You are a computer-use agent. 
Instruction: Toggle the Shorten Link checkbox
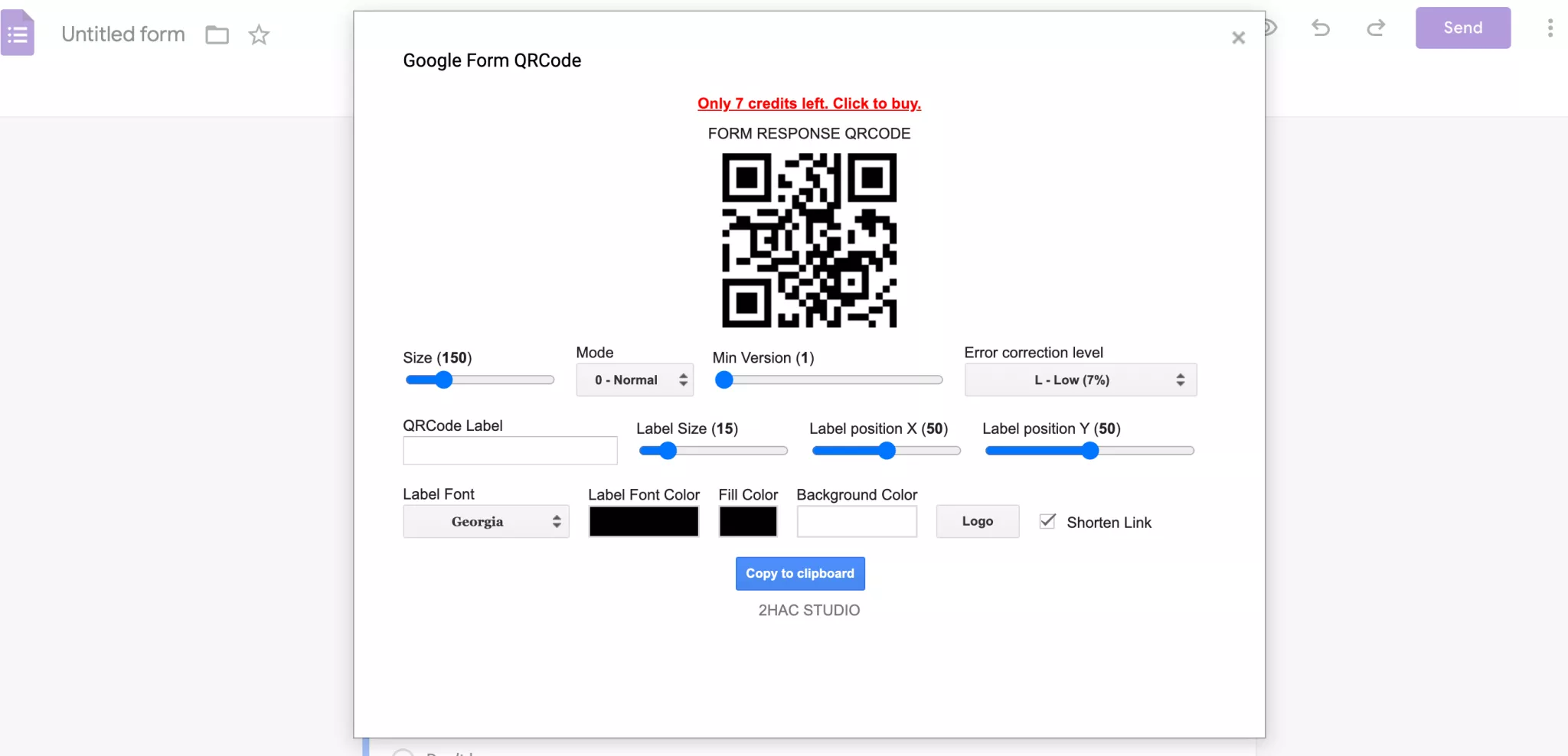1047,521
